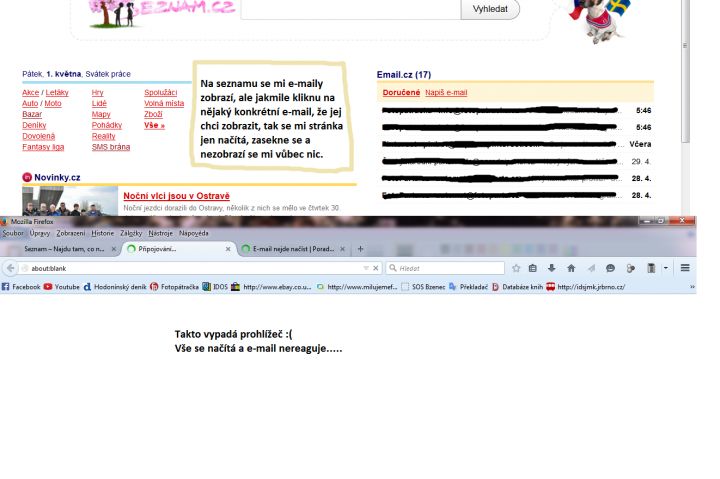Open the Nástroje menu
720x479 pixels.
tap(160, 233)
